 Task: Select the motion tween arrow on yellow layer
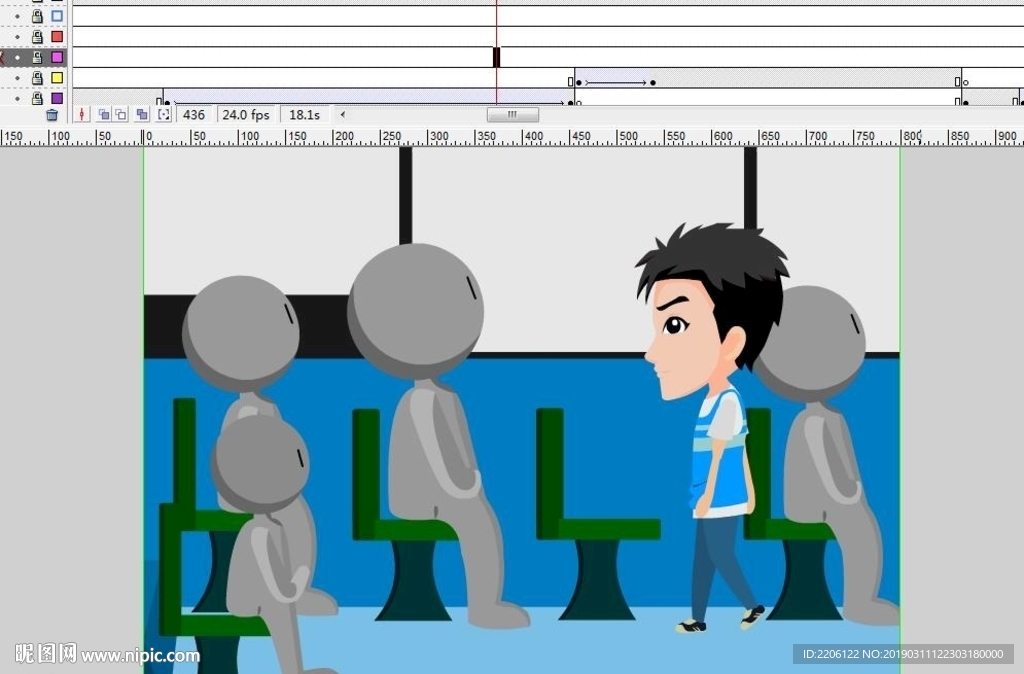[616, 82]
